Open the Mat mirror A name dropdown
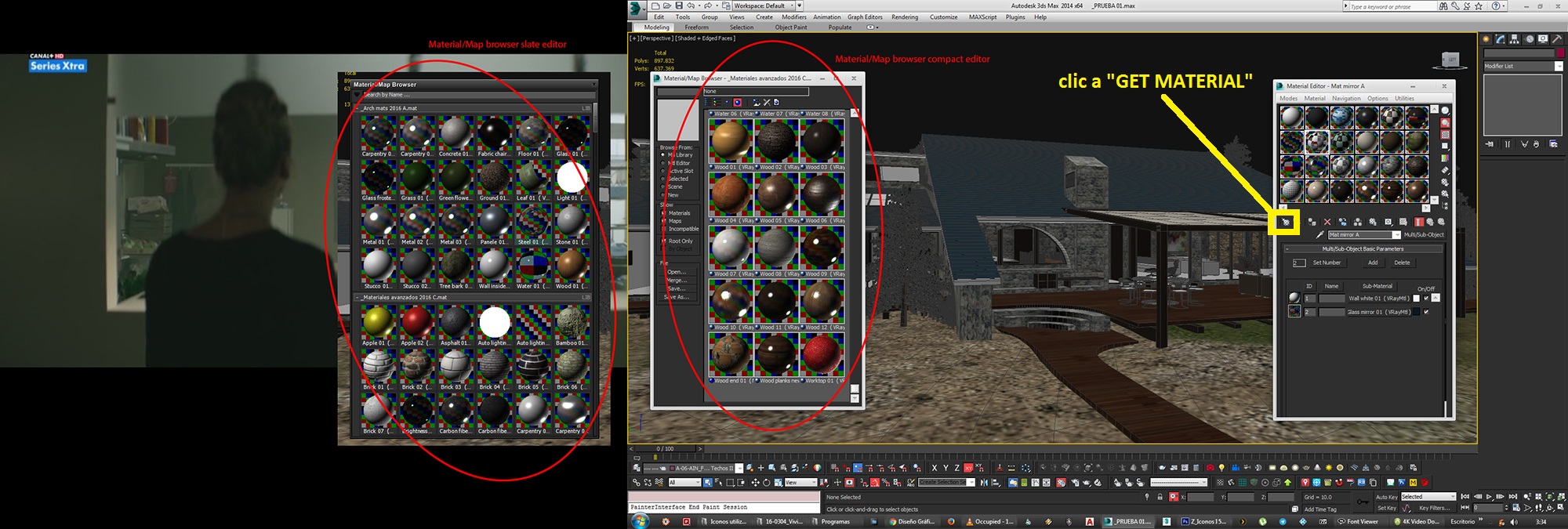 [1396, 234]
